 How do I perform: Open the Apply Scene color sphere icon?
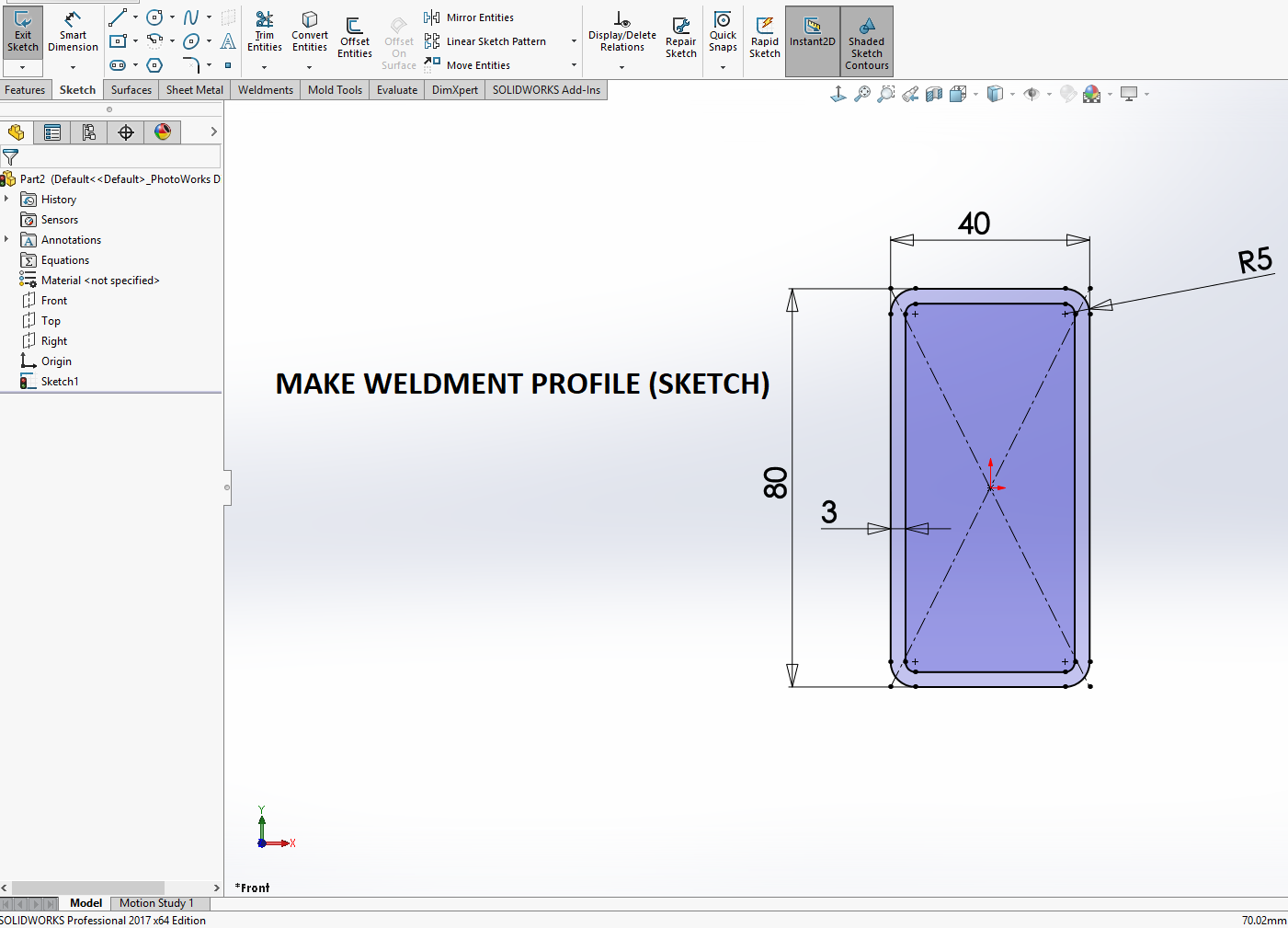[x=1093, y=93]
